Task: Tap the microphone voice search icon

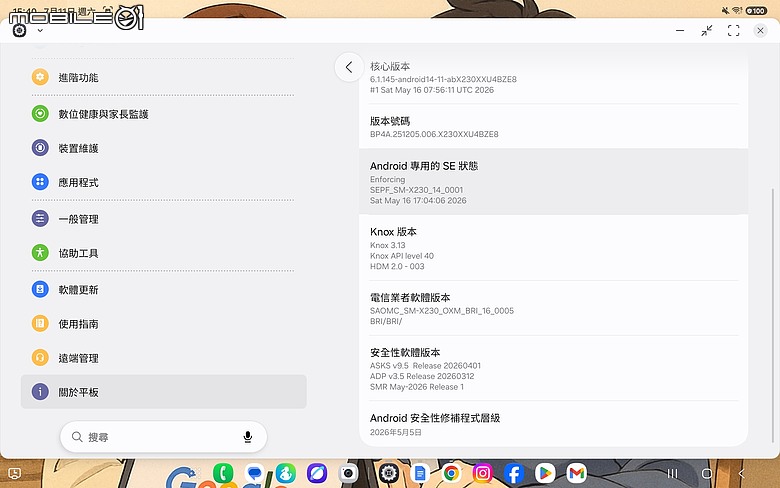Action: pos(248,437)
